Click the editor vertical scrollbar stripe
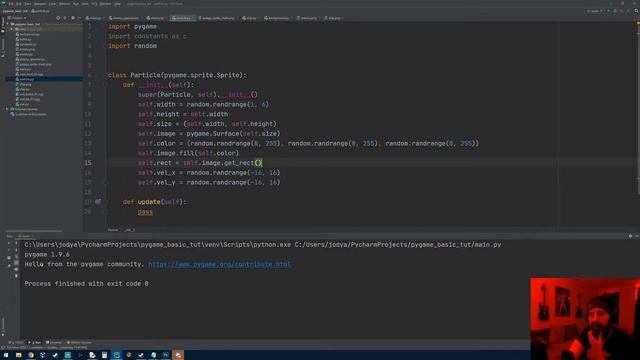Viewport: 640px width, 360px height. 638,110
